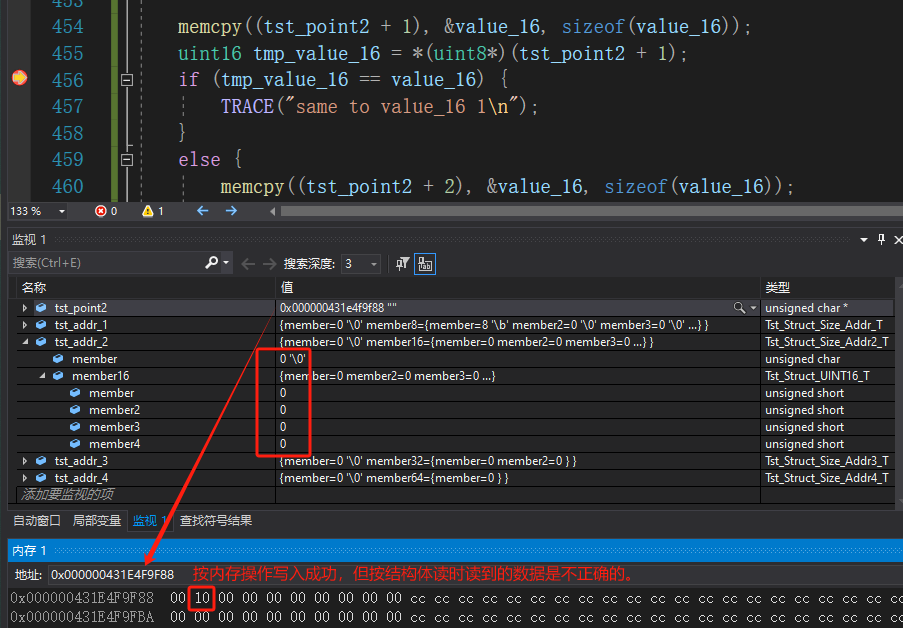Screen dimensions: 903x628
Task: Click the TRACE call on line 457
Action: click(247, 107)
